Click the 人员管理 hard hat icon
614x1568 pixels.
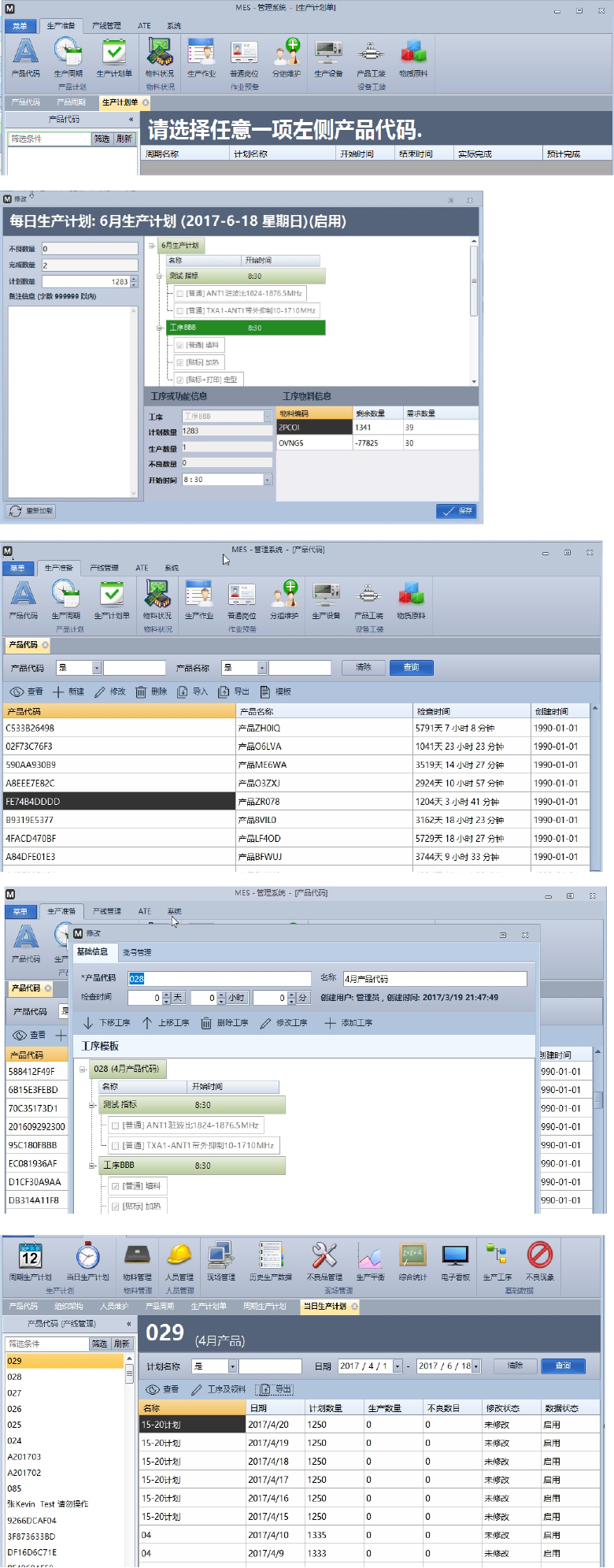179,1258
